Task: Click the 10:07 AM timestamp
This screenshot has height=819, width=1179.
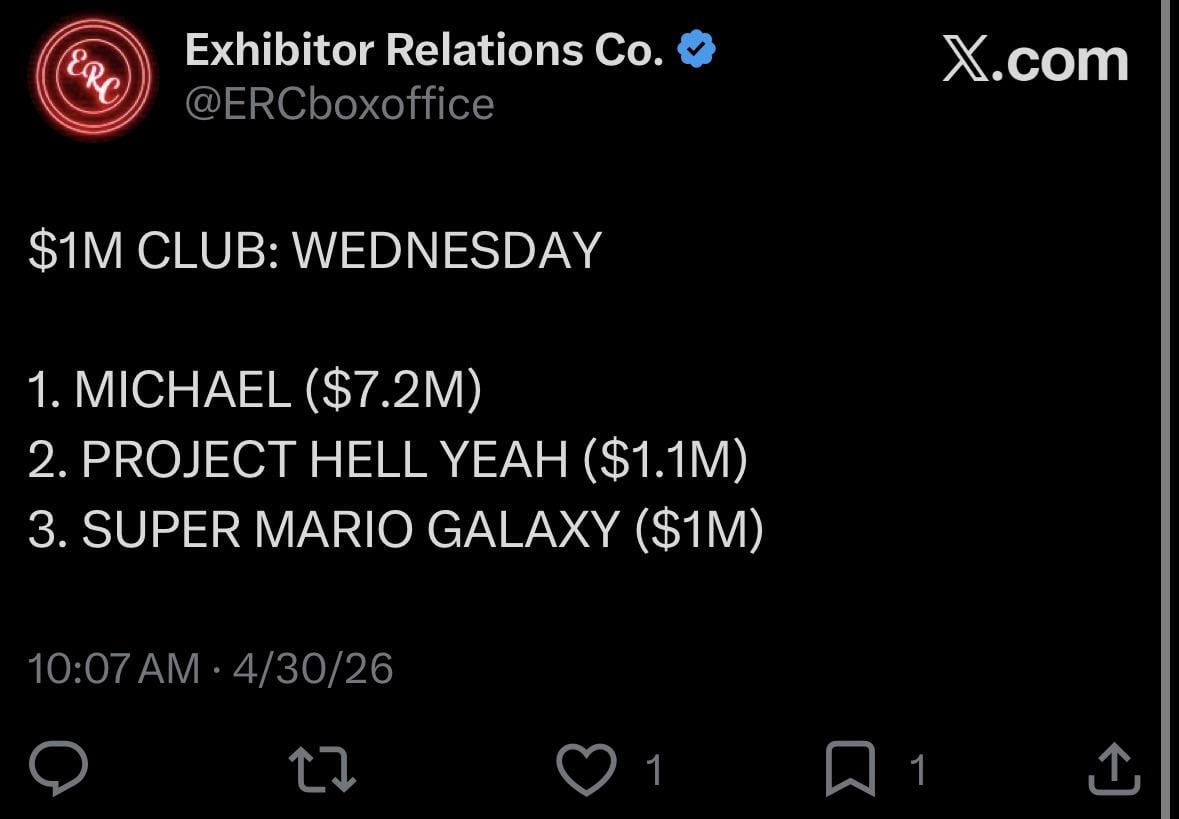Action: pos(114,668)
